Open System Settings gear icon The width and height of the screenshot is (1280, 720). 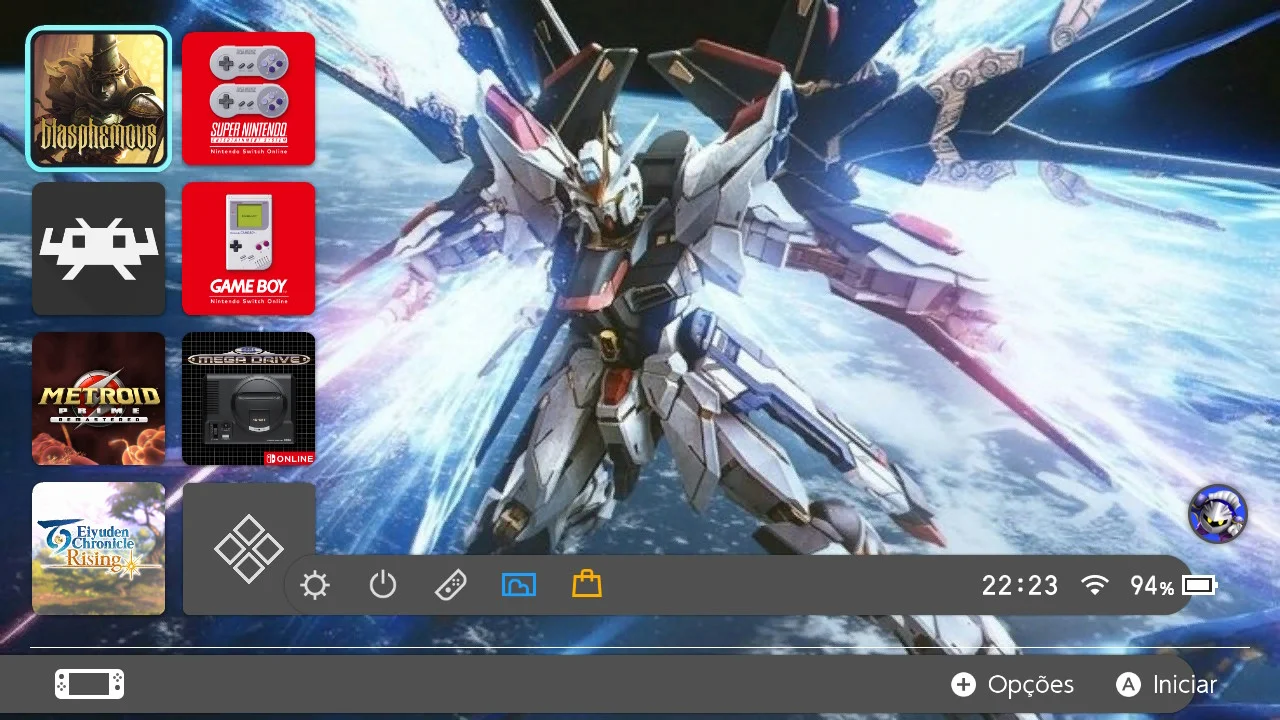click(x=315, y=585)
